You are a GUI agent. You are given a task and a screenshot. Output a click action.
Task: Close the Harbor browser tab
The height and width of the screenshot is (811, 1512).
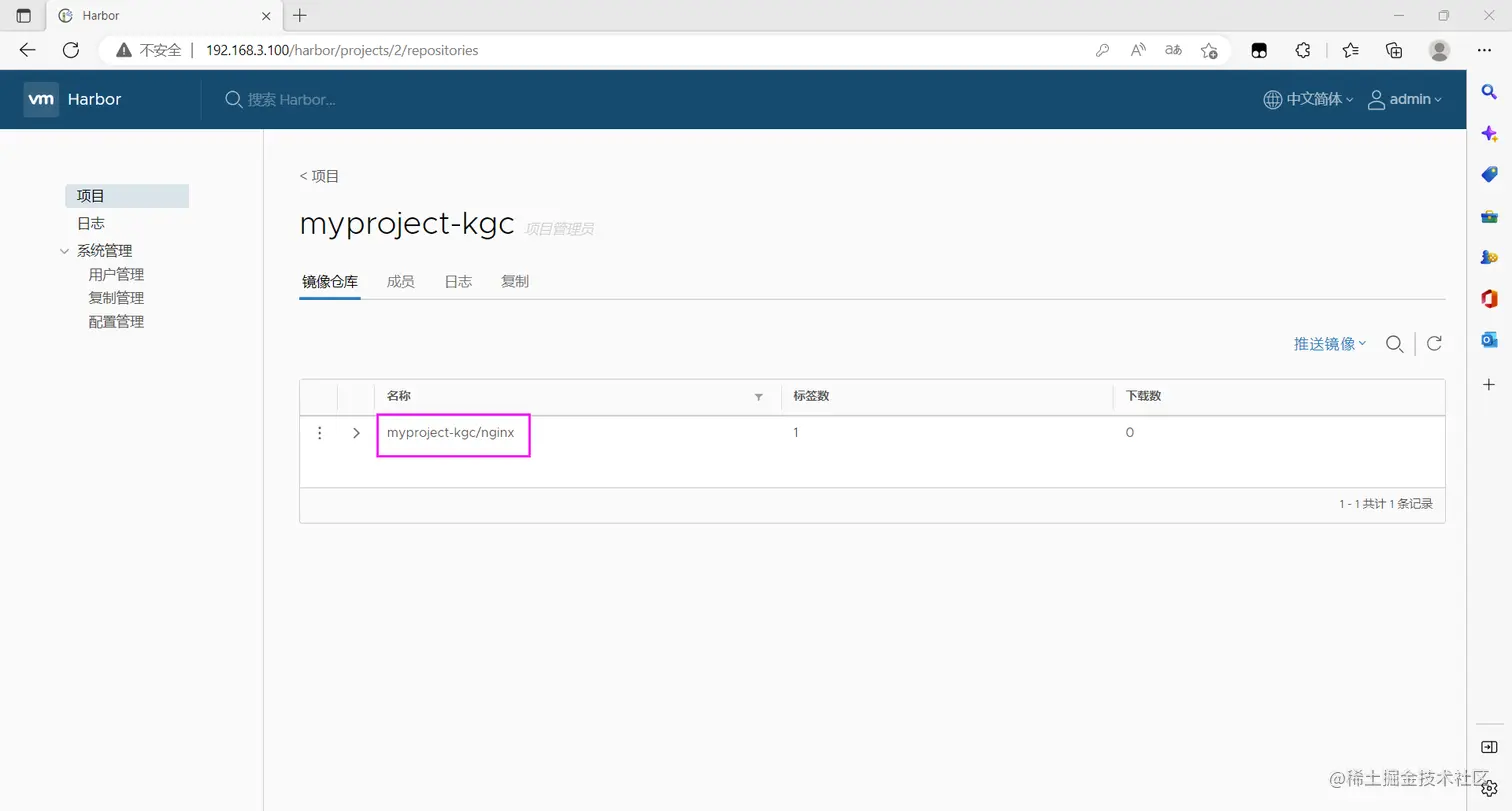tap(266, 16)
